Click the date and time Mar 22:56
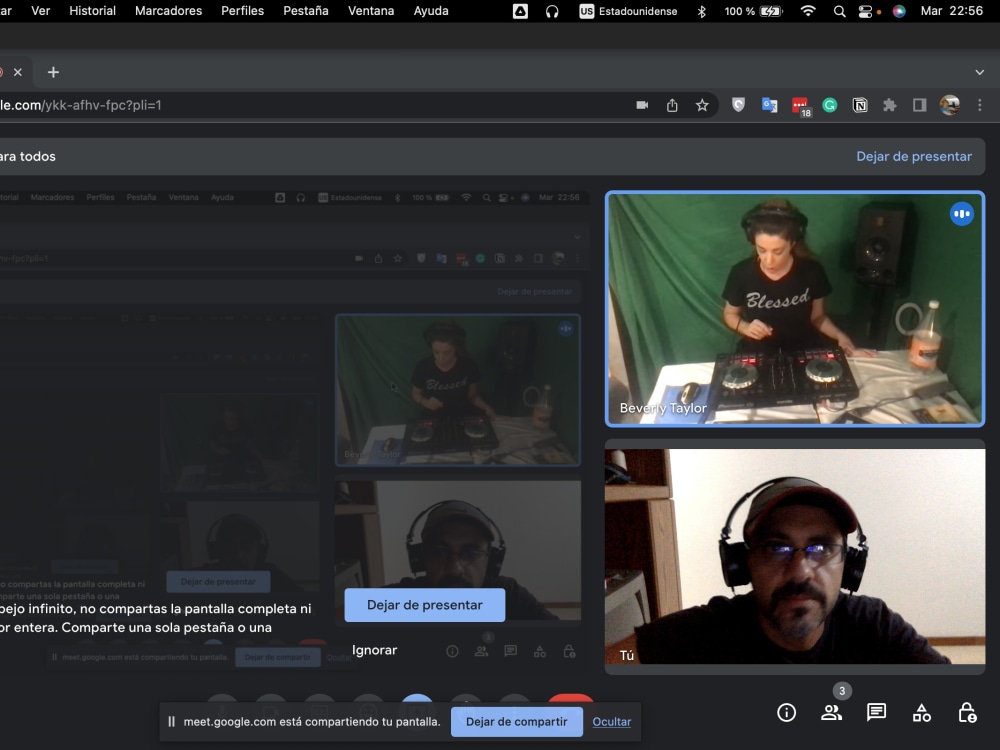Image resolution: width=1000 pixels, height=750 pixels. tap(952, 11)
